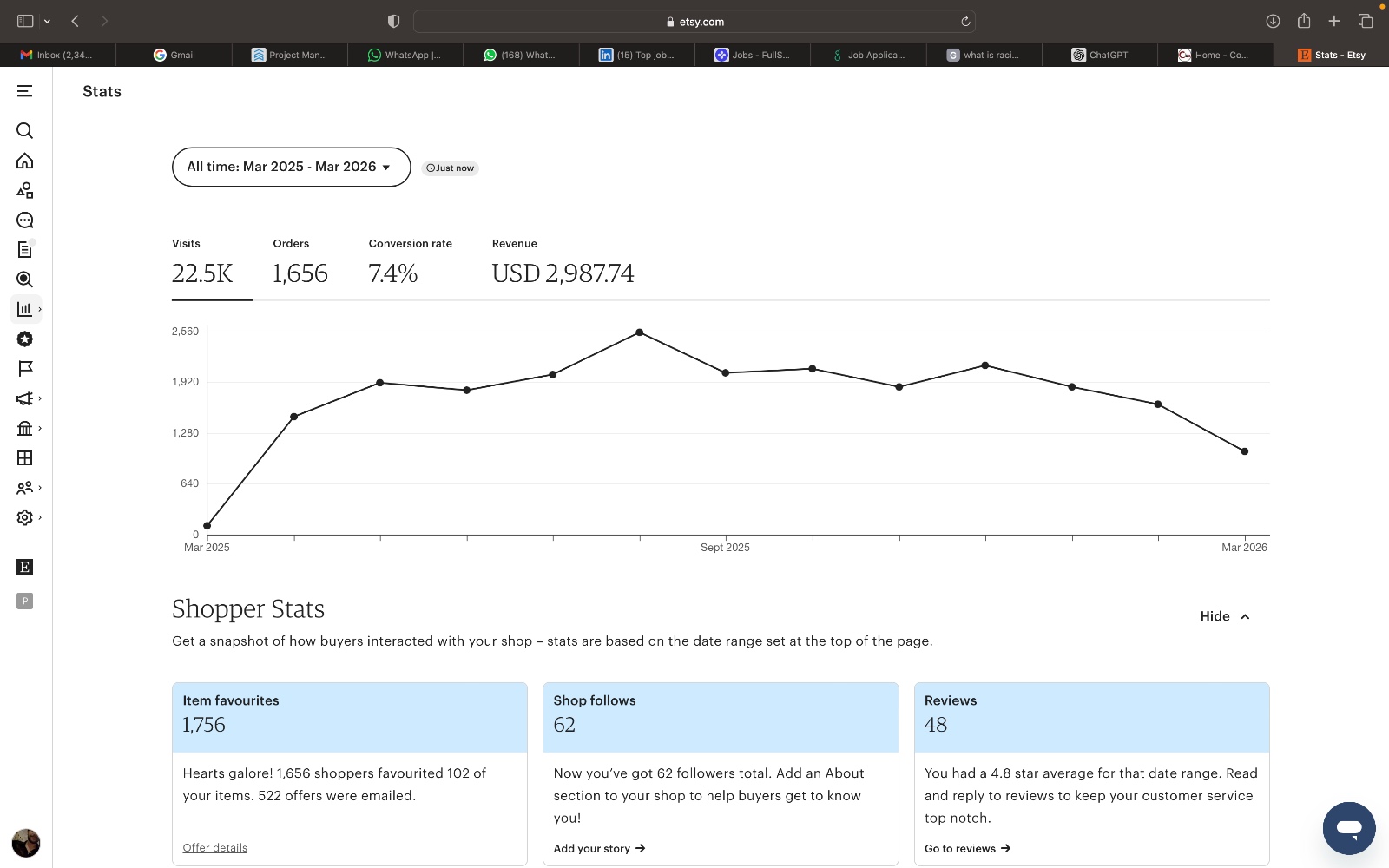The height and width of the screenshot is (868, 1389).
Task: Open the sidebar hamburger menu
Action: coord(25,91)
